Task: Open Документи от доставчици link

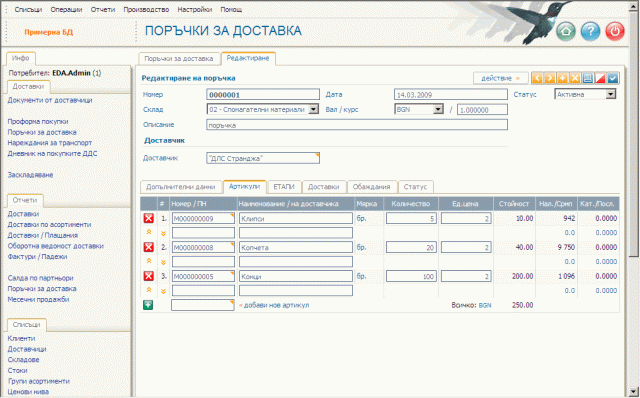Action: pyautogui.click(x=50, y=100)
